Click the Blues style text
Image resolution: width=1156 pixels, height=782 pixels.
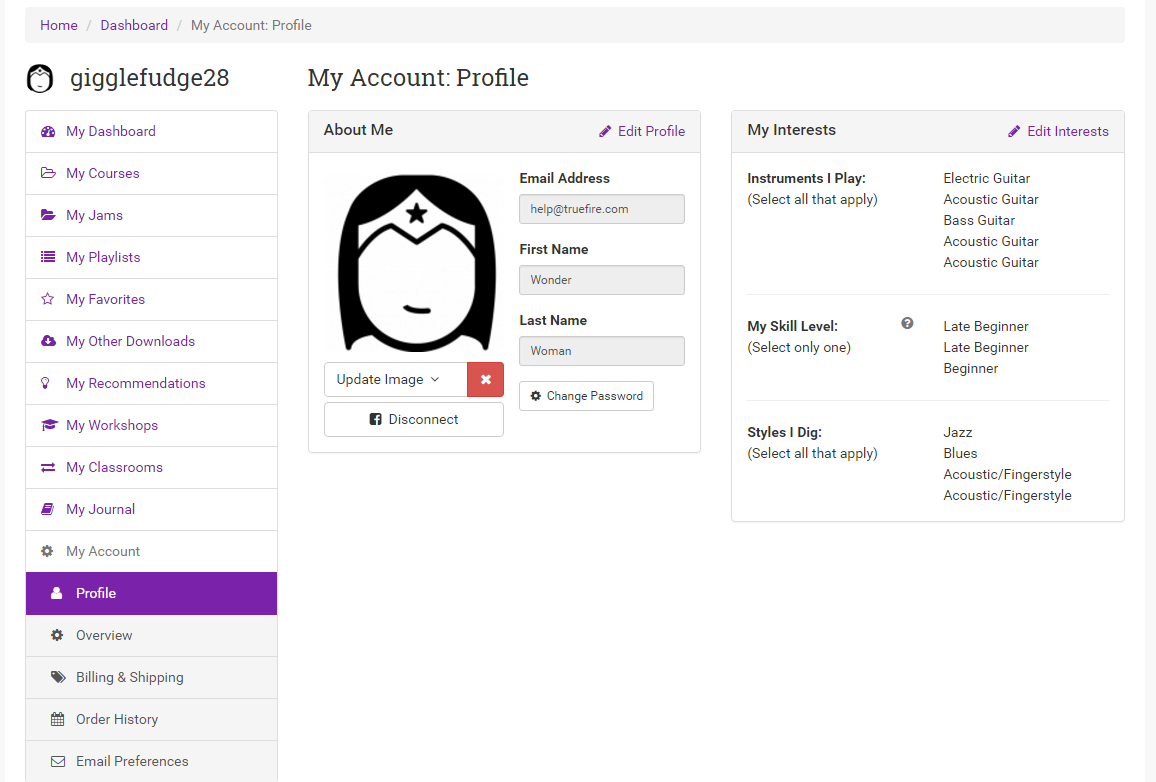960,453
